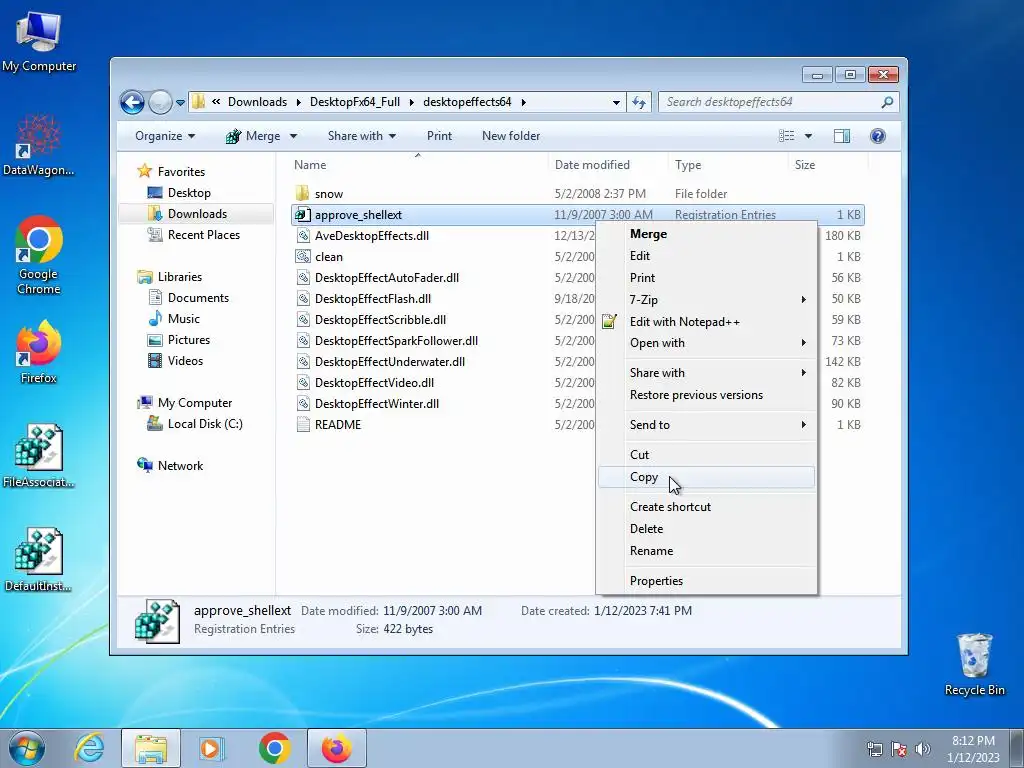Open the view options dropdown arrow
Viewport: 1024px width, 768px height.
(808, 136)
